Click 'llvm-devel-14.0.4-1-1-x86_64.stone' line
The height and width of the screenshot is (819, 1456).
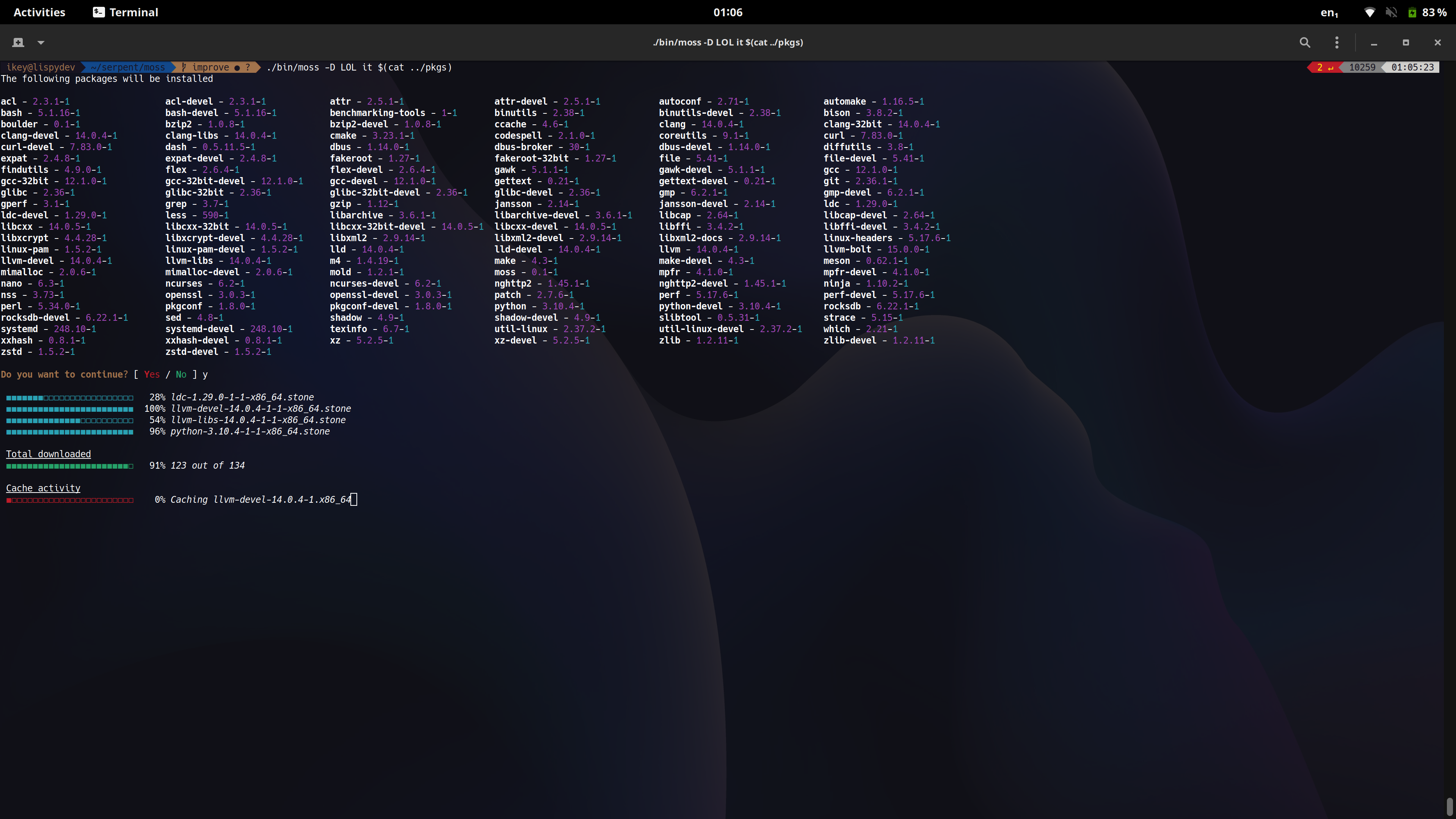coord(260,409)
